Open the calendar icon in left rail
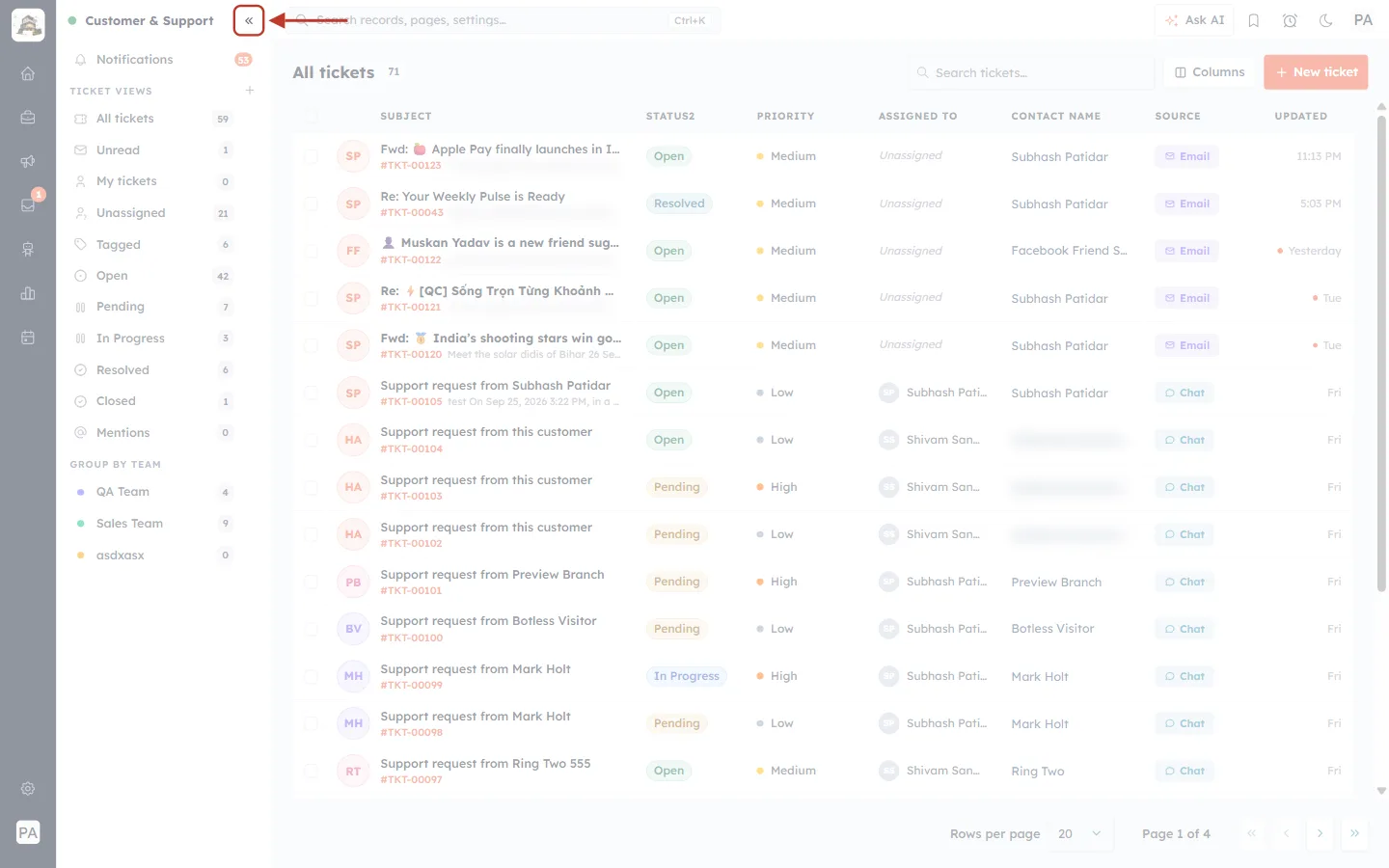This screenshot has width=1389, height=868. (x=28, y=338)
